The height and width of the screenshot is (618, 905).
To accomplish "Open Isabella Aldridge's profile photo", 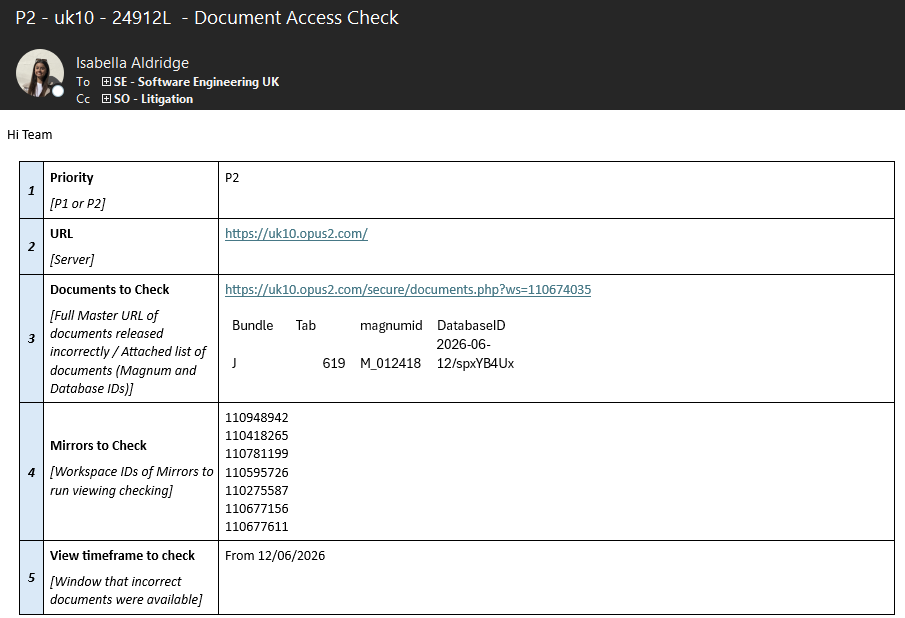I will (x=39, y=73).
